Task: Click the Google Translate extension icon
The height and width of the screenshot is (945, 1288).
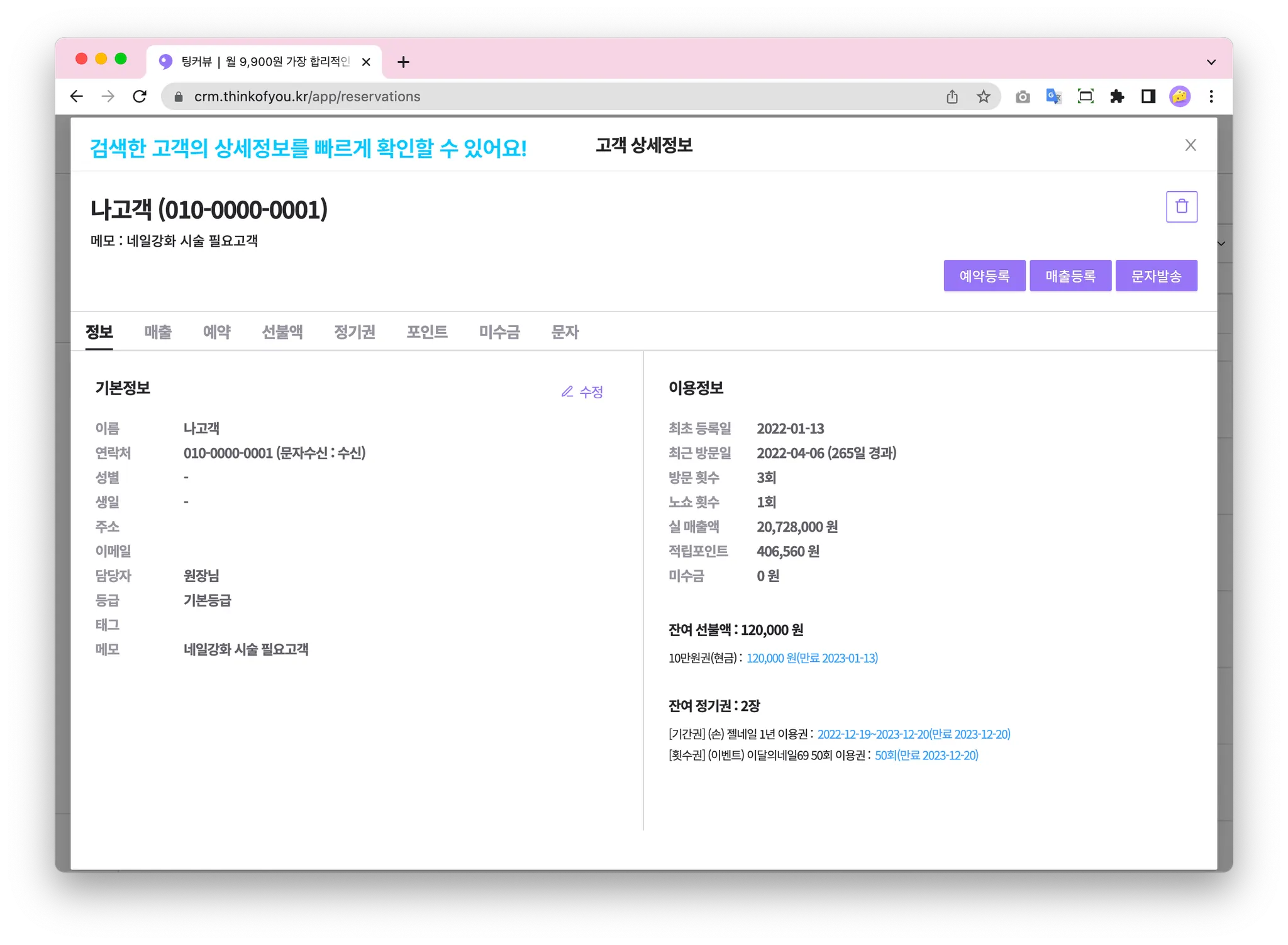Action: [1053, 96]
